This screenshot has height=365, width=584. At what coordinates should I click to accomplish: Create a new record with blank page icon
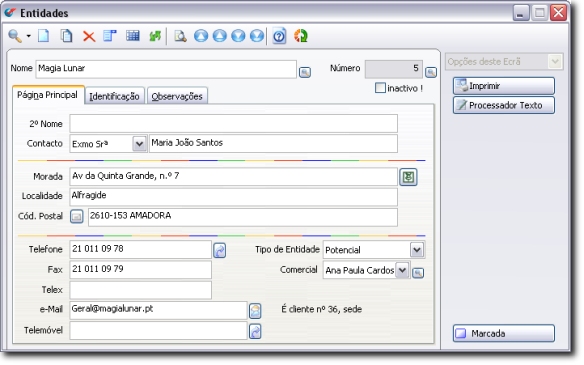[44, 36]
